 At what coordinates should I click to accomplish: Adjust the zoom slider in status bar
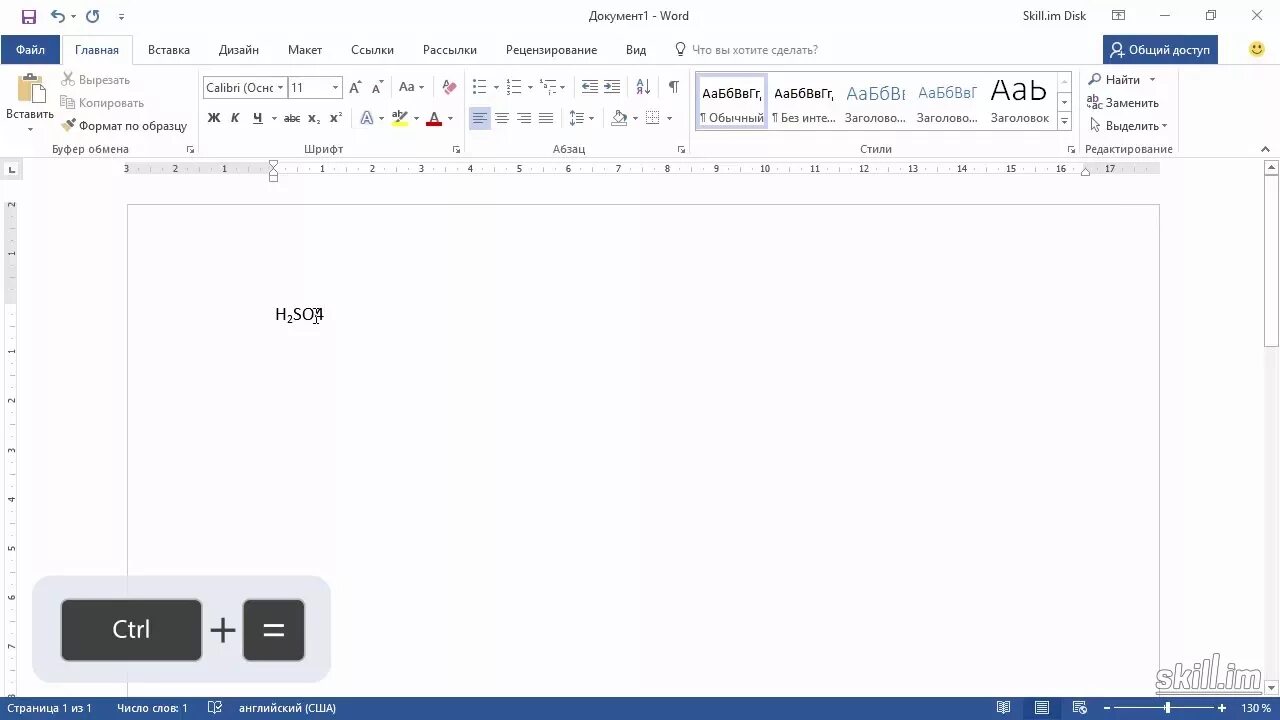click(1166, 708)
